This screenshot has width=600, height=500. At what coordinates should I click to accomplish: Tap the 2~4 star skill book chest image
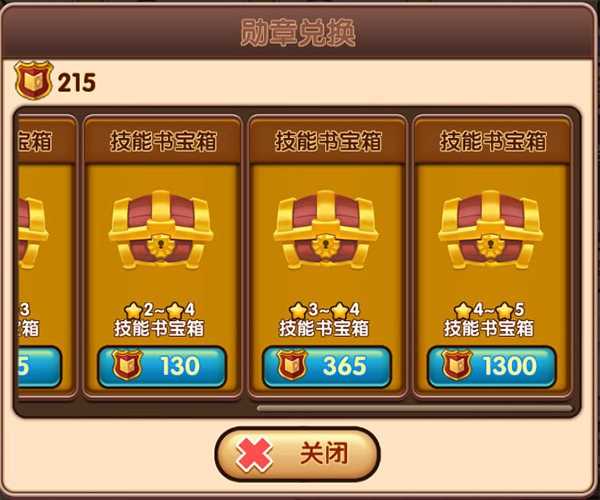(x=161, y=230)
